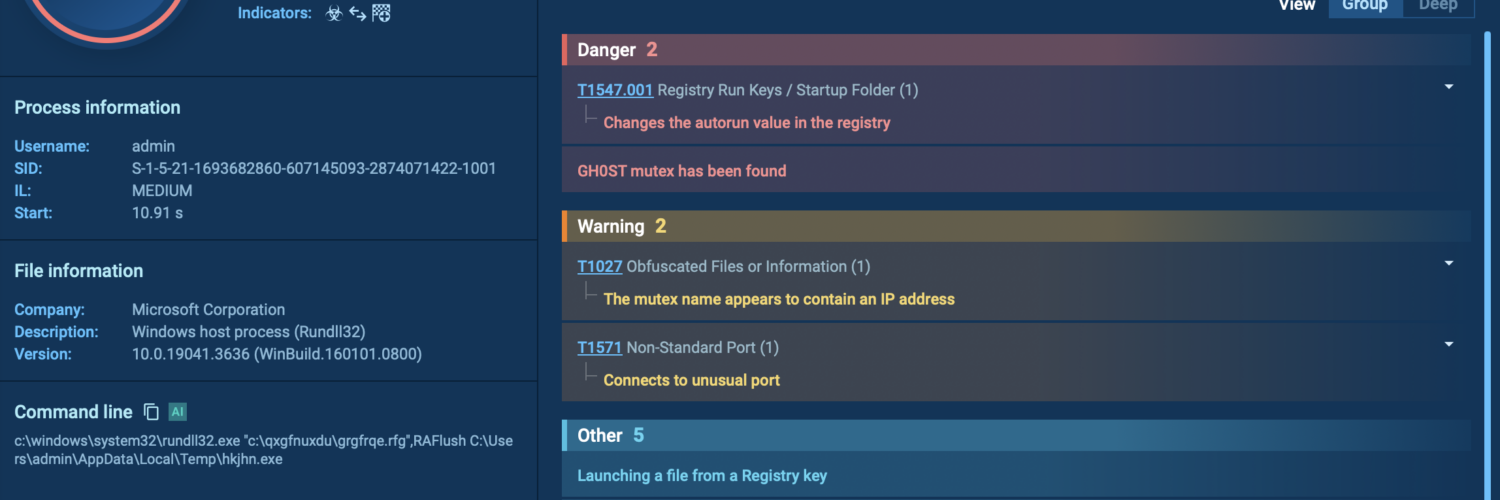This screenshot has height=500, width=1500.
Task: Expand the T1547.001 Registry Run Keys entry
Action: [1448, 88]
